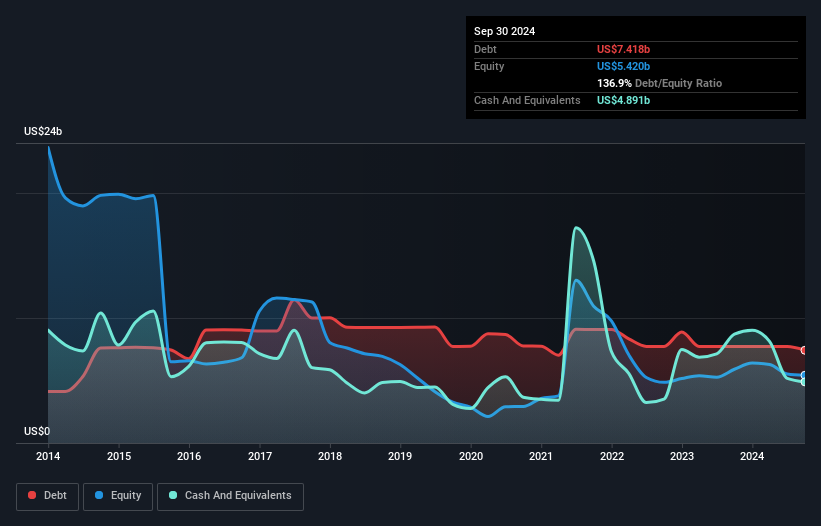Viewport: 821px width, 526px height.
Task: Click the 2023 x-axis label
Action: click(x=682, y=456)
